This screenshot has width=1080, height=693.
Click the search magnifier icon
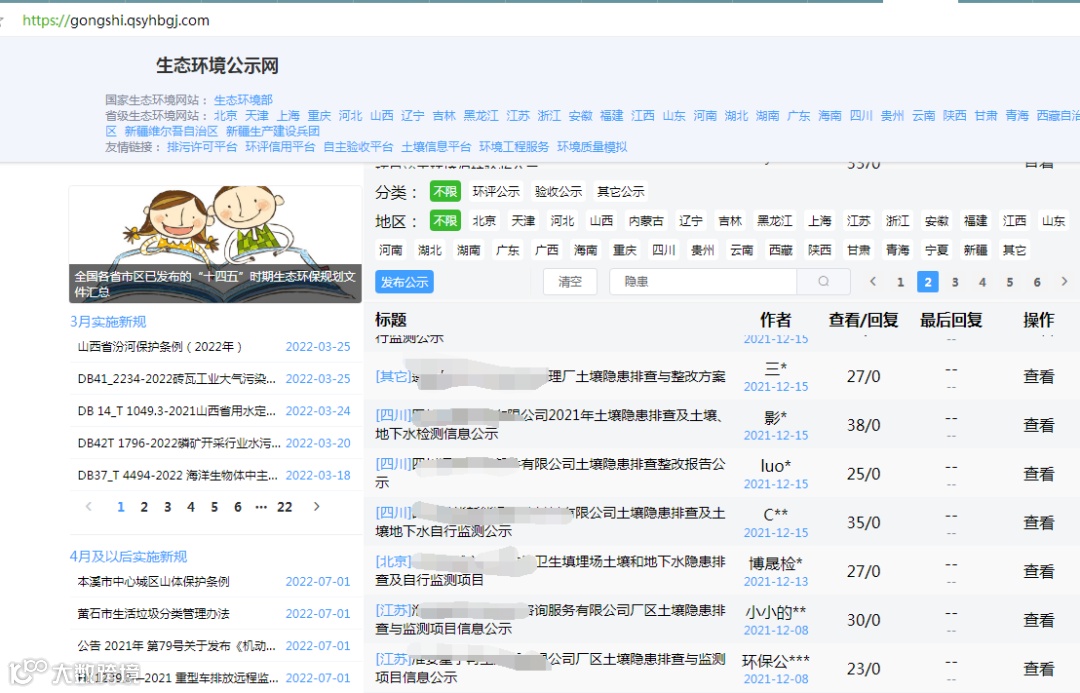coord(824,281)
